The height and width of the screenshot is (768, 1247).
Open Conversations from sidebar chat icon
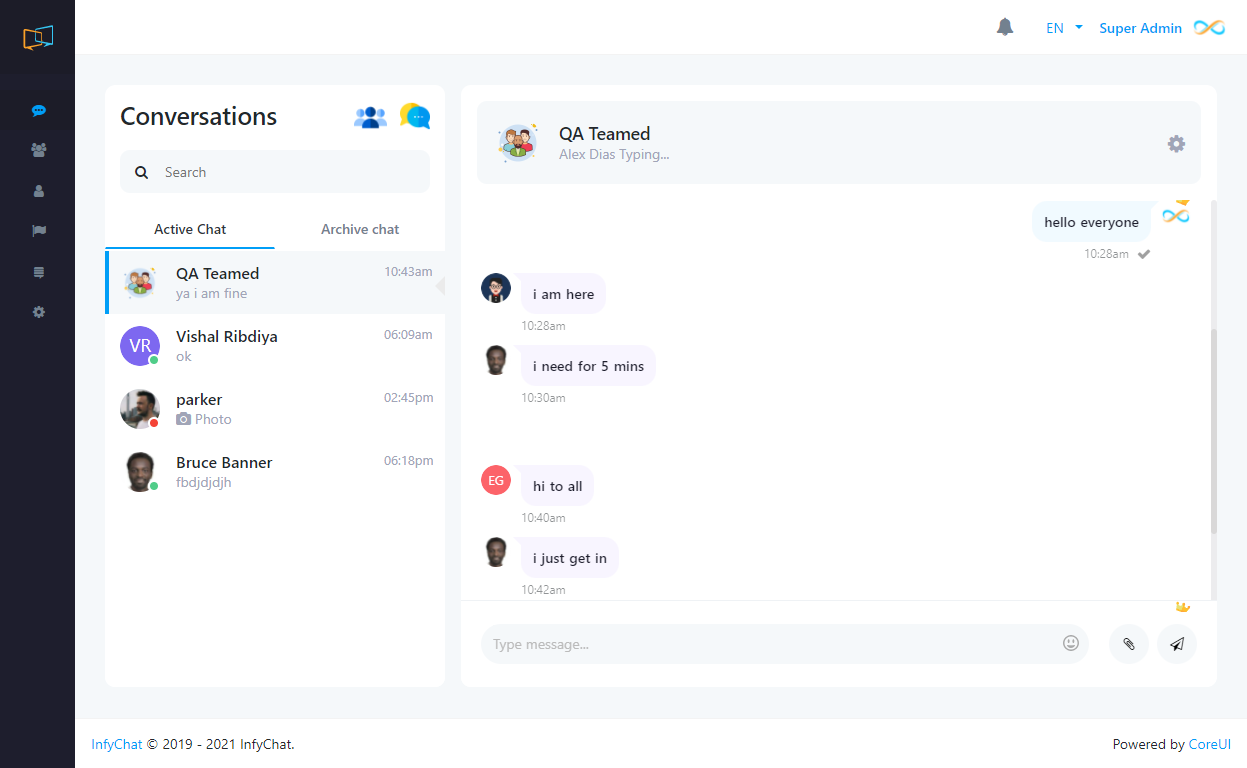coord(38,111)
